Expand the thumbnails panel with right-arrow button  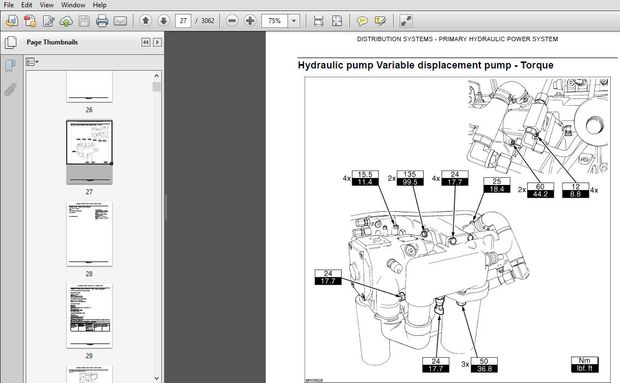click(x=157, y=42)
